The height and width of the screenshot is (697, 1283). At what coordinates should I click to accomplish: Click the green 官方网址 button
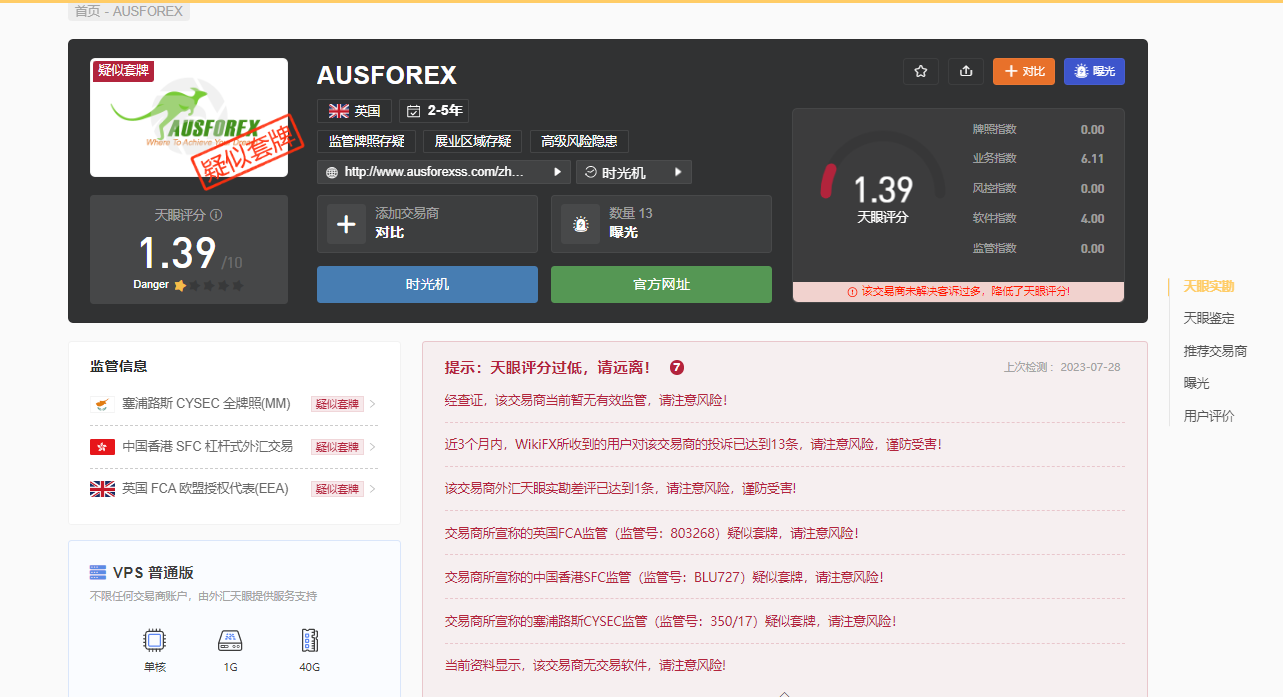[x=661, y=284]
